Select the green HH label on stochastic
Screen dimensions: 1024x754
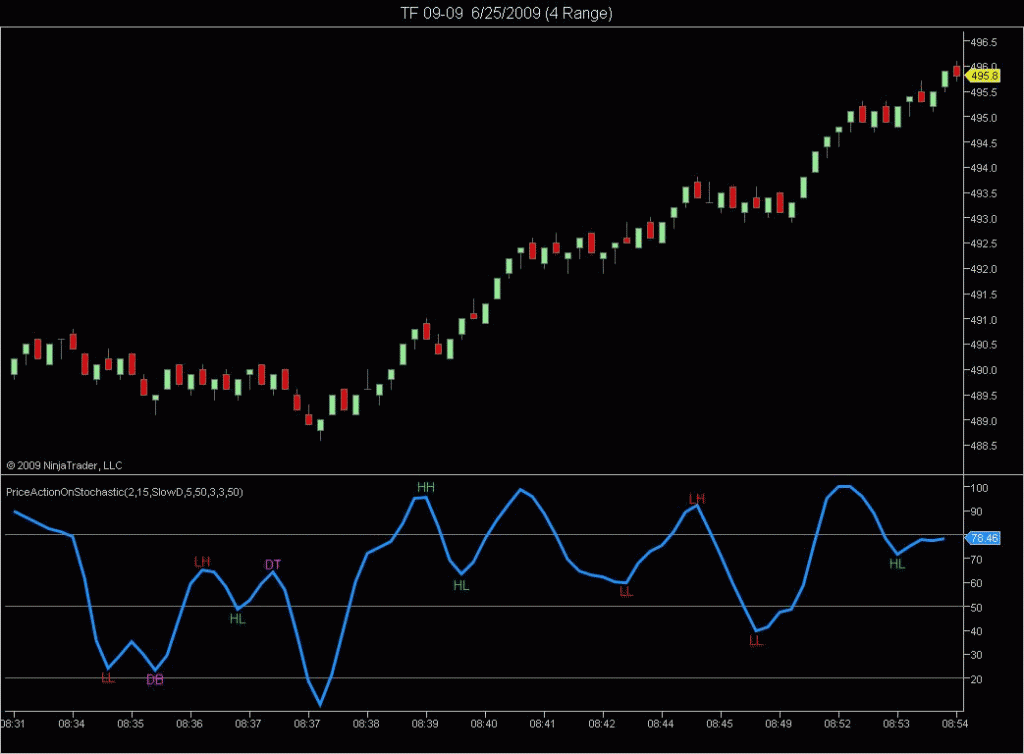[x=426, y=487]
